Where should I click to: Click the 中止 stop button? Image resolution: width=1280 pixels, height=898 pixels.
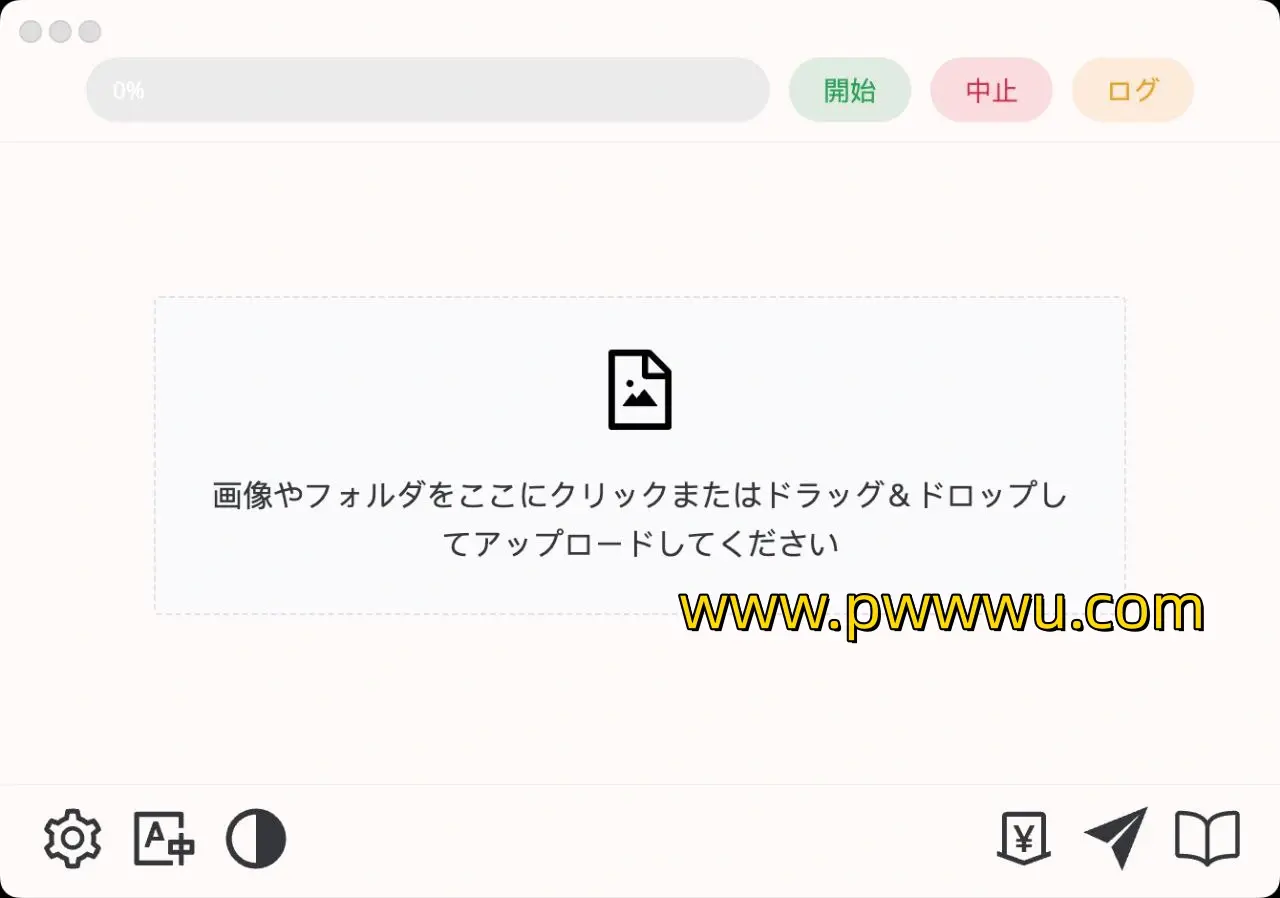(991, 90)
